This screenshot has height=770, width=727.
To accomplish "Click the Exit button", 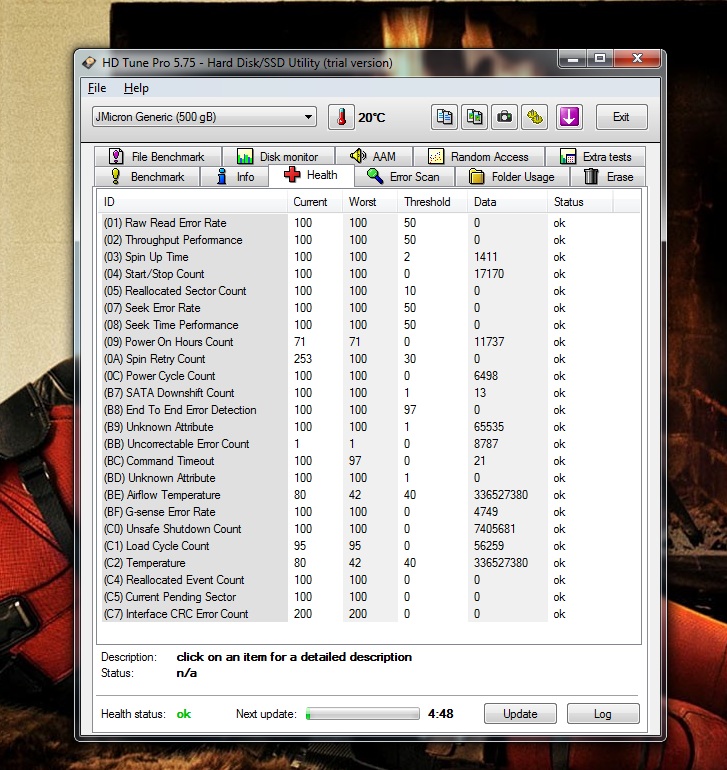I will point(621,117).
